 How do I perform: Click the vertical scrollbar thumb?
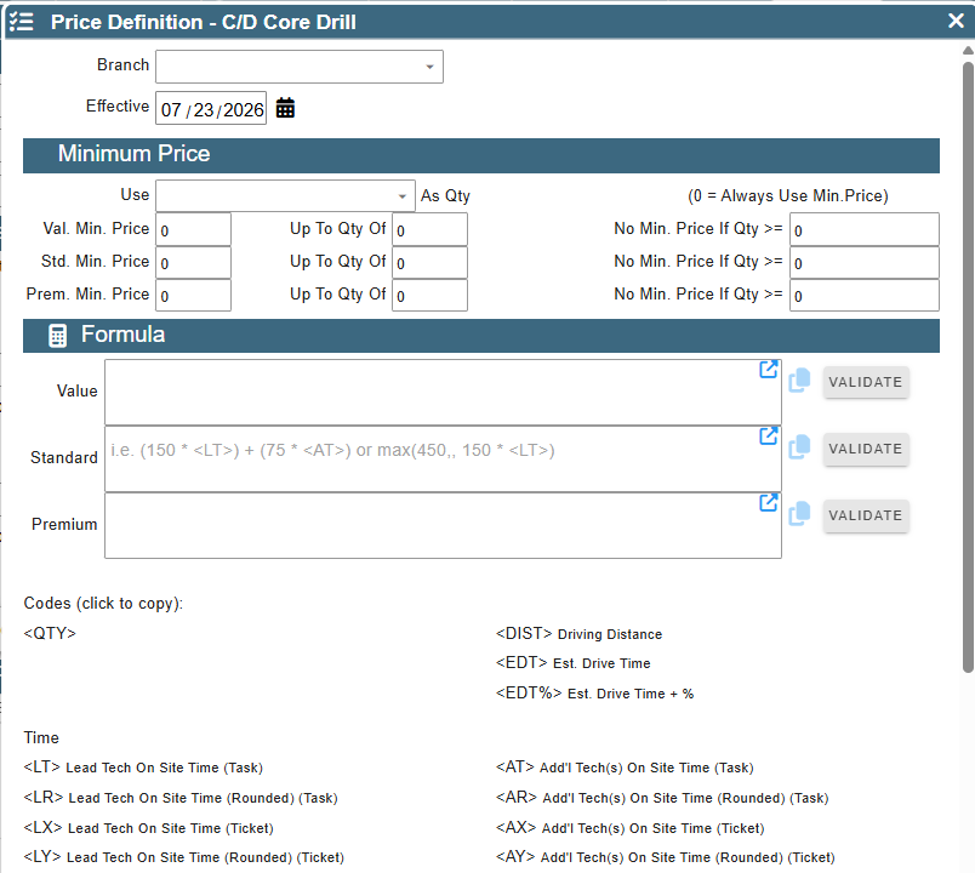[968, 367]
